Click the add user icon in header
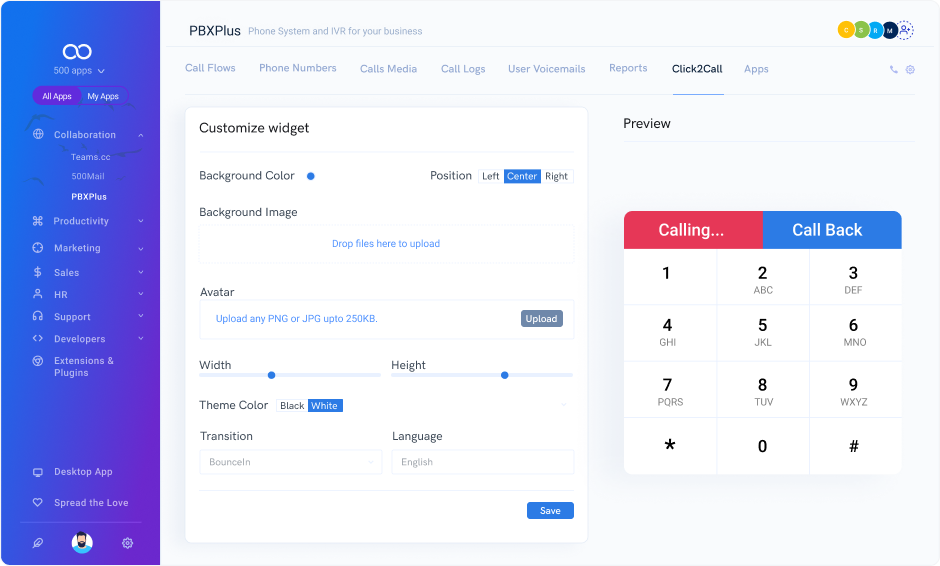Viewport: 940px width, 566px height. 905,30
